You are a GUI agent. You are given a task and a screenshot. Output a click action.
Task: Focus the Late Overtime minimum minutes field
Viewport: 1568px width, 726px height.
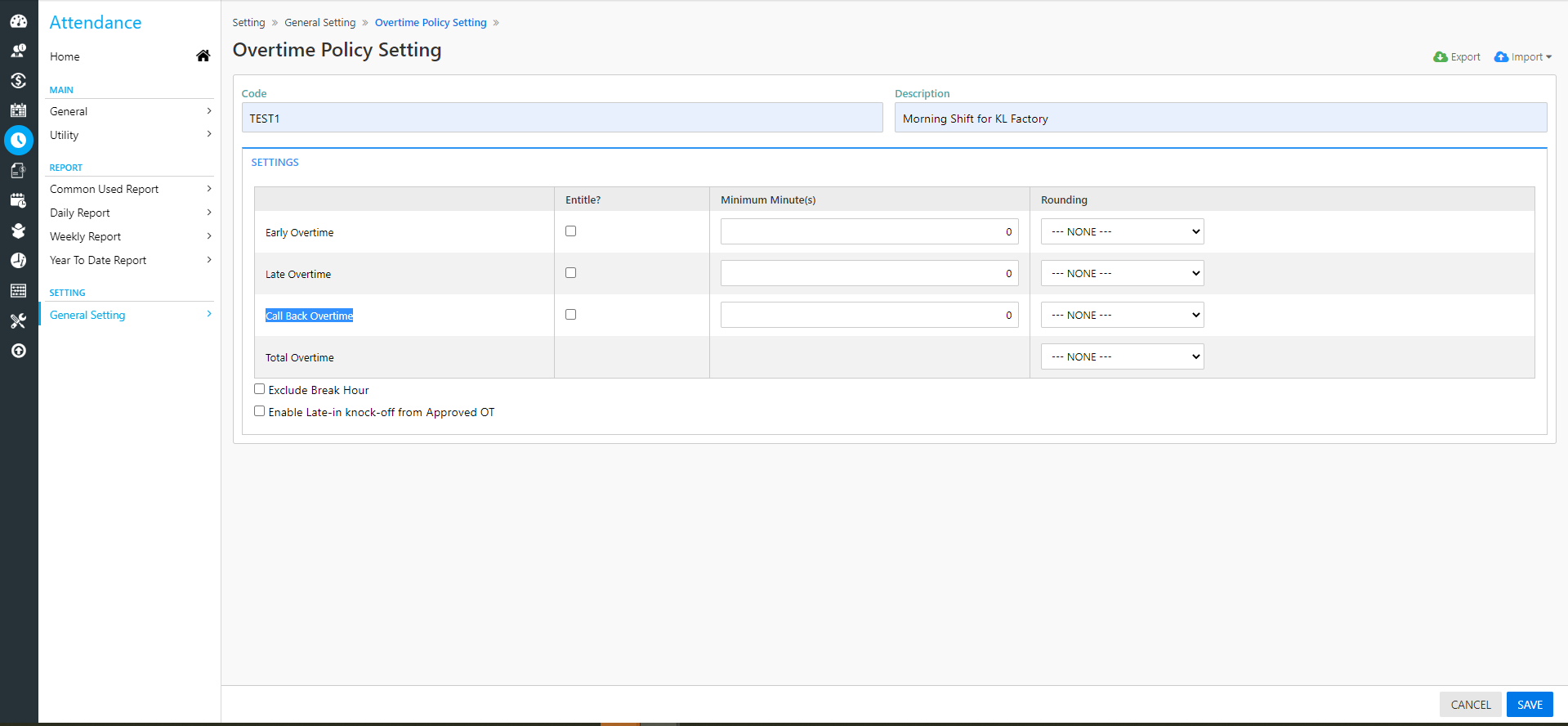tap(869, 273)
